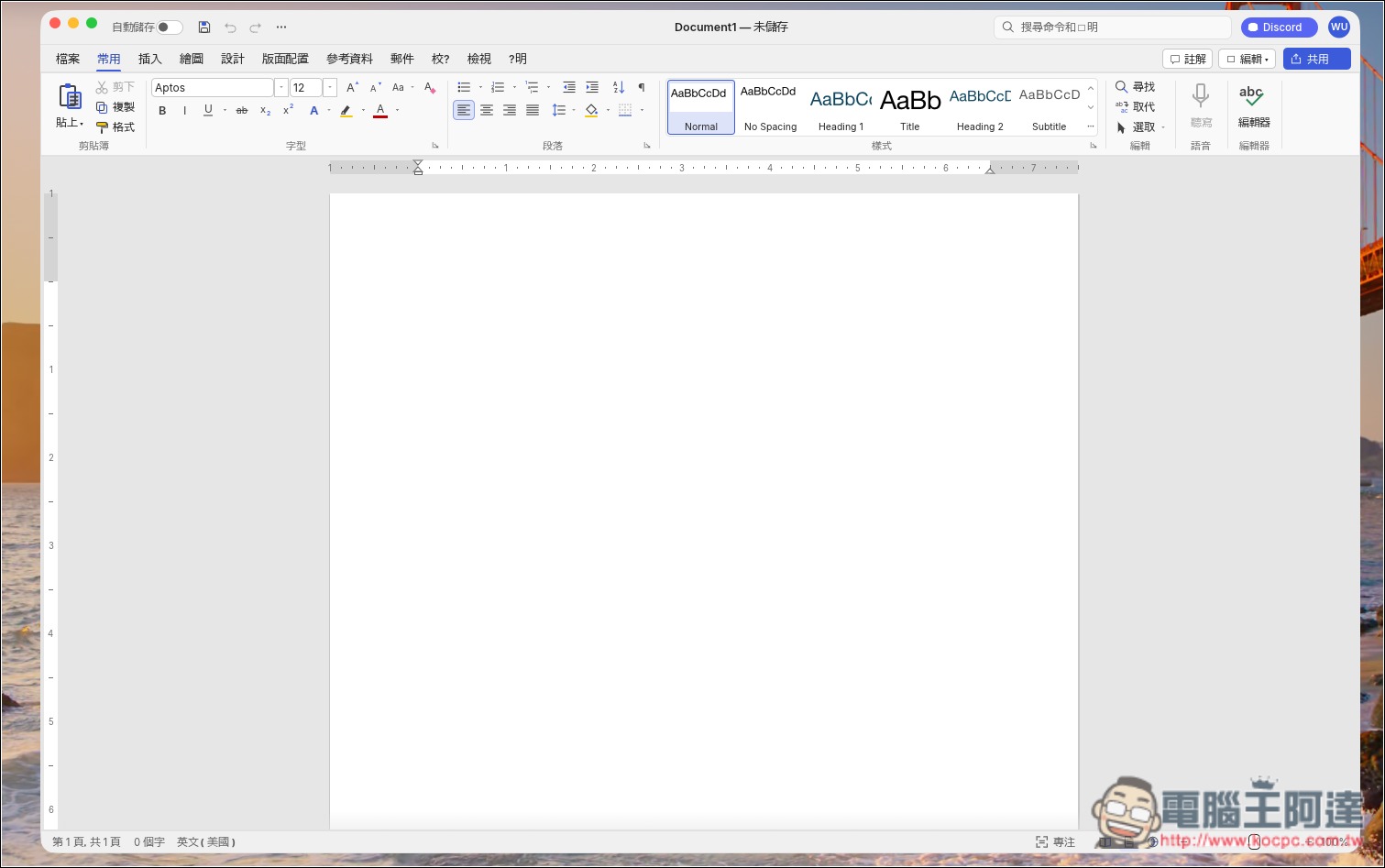Toggle the AutoSave (自動儲存) switch

[x=169, y=27]
